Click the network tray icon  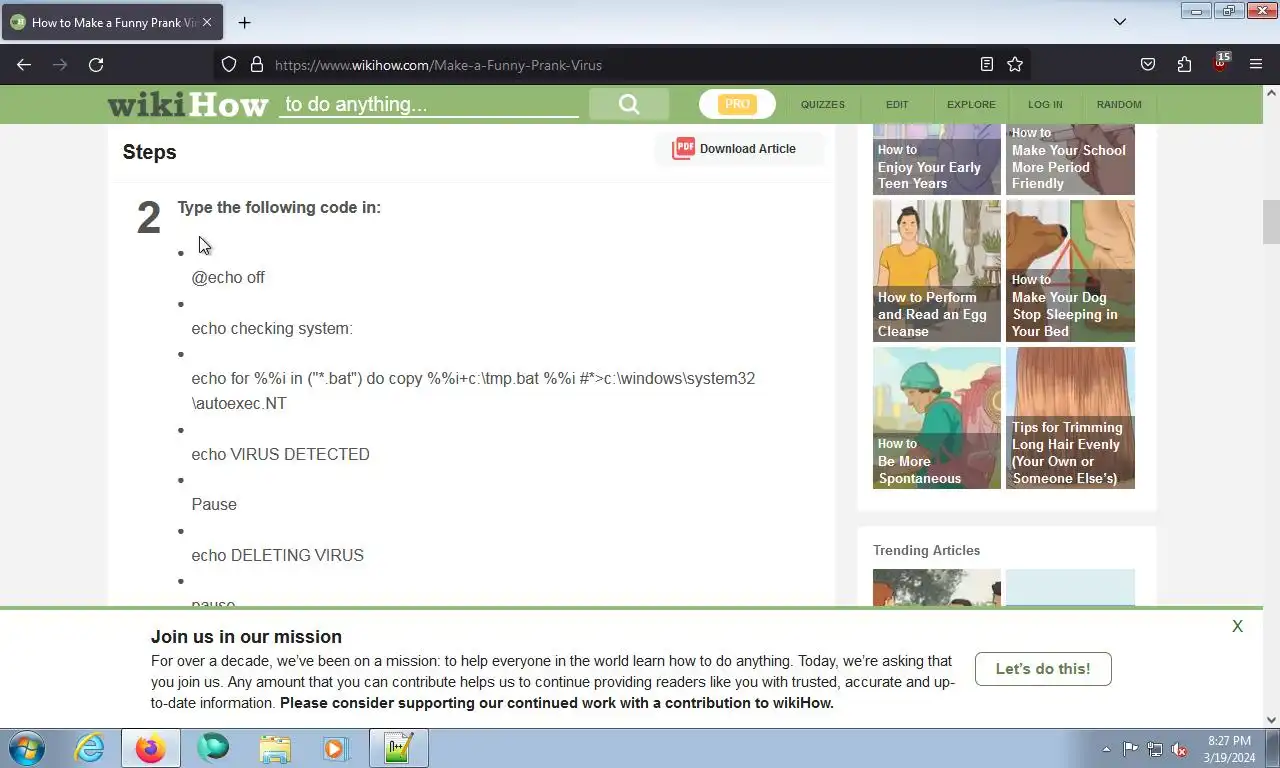tap(1155, 749)
